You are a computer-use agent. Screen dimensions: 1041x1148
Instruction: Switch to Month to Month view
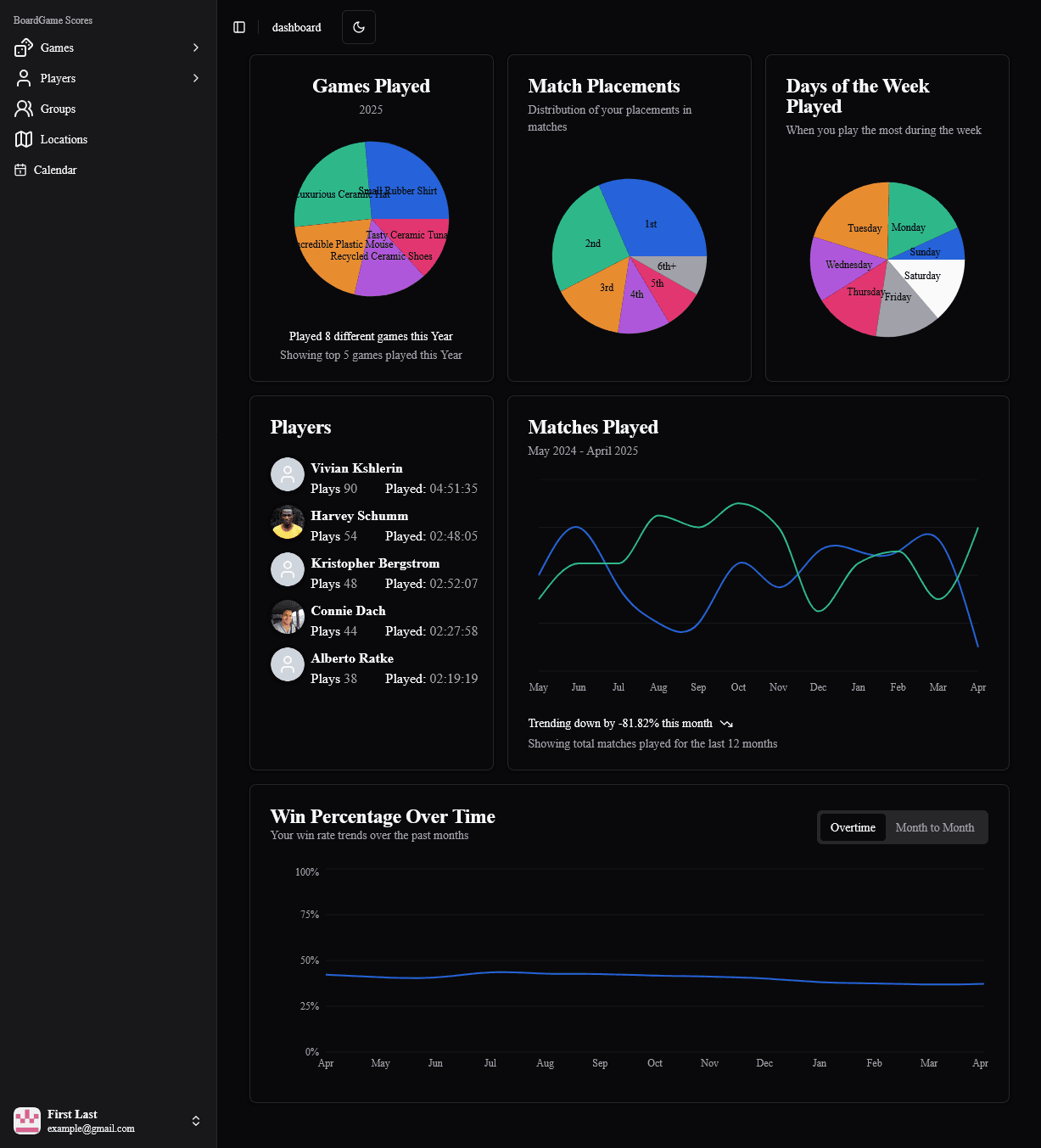pos(935,827)
